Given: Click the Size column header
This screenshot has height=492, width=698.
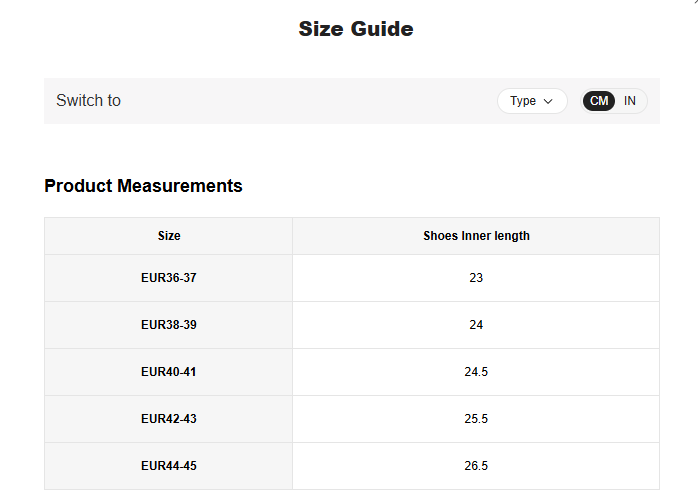Looking at the screenshot, I should (169, 236).
